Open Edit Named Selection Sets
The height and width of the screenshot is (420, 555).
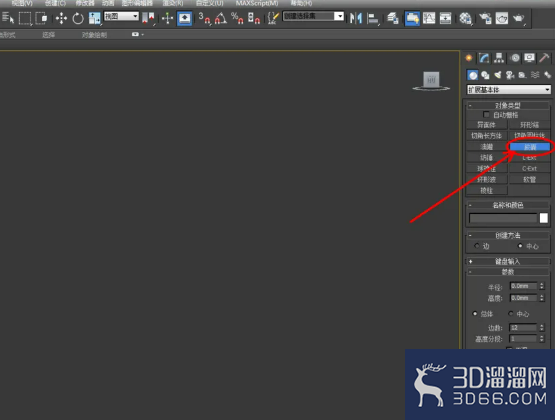[x=273, y=18]
